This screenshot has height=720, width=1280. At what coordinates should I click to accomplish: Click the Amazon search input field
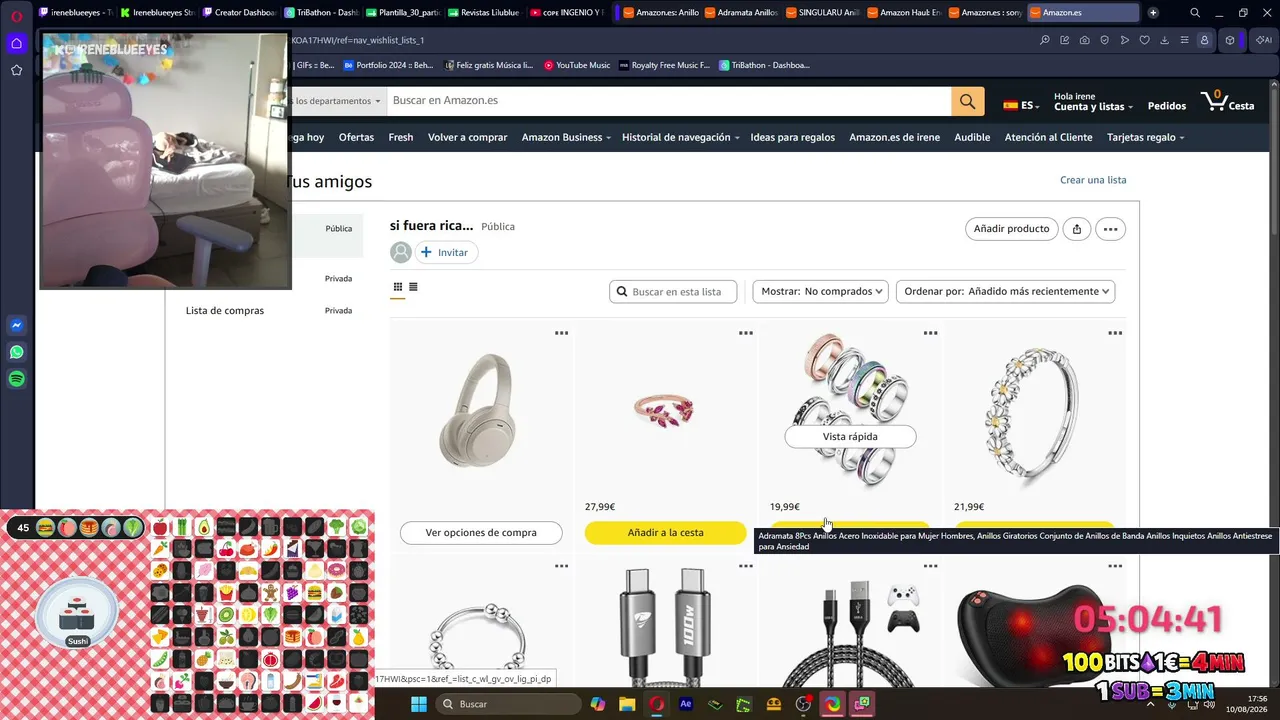[x=668, y=101]
